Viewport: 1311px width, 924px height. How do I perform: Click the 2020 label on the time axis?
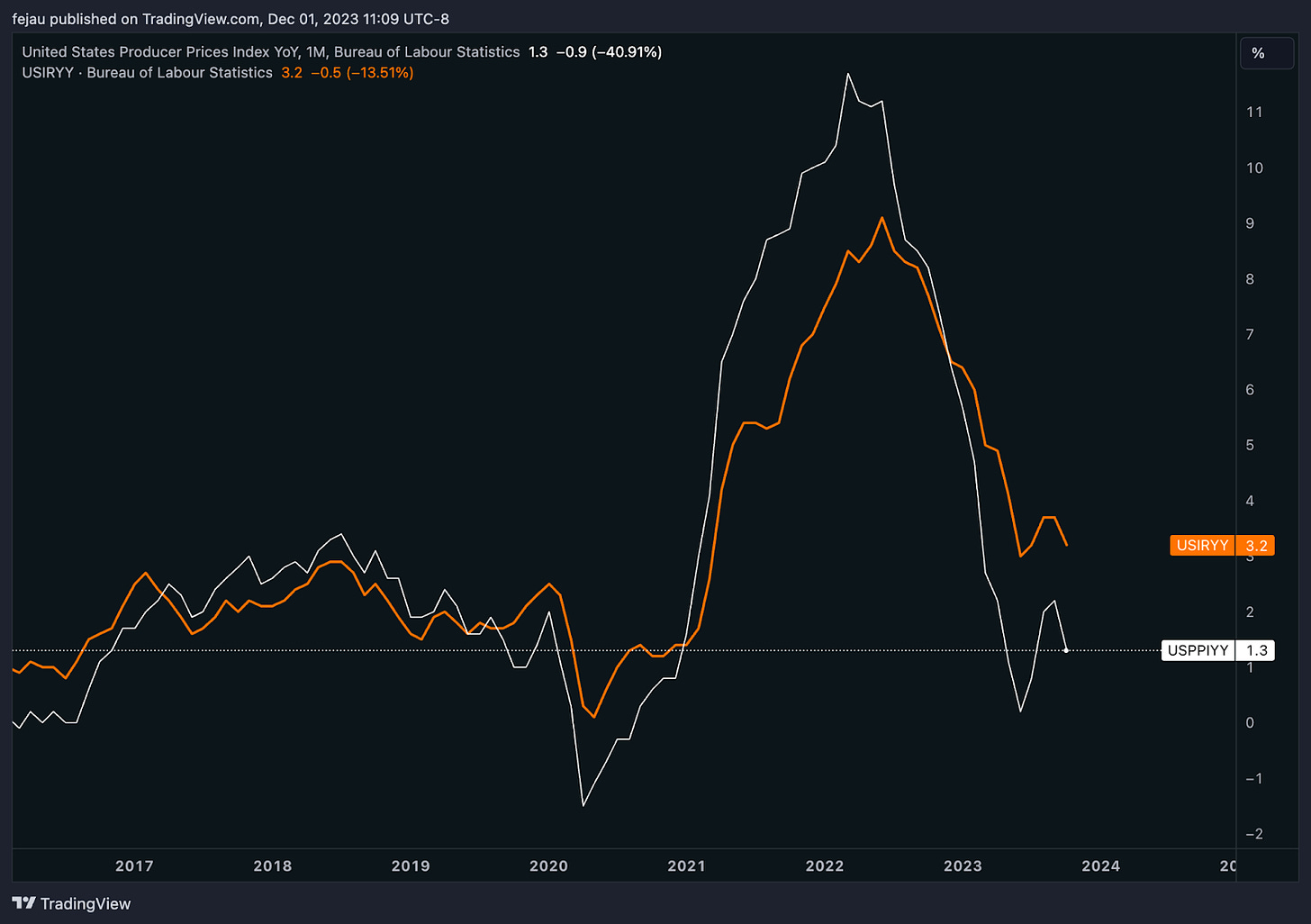(548, 866)
